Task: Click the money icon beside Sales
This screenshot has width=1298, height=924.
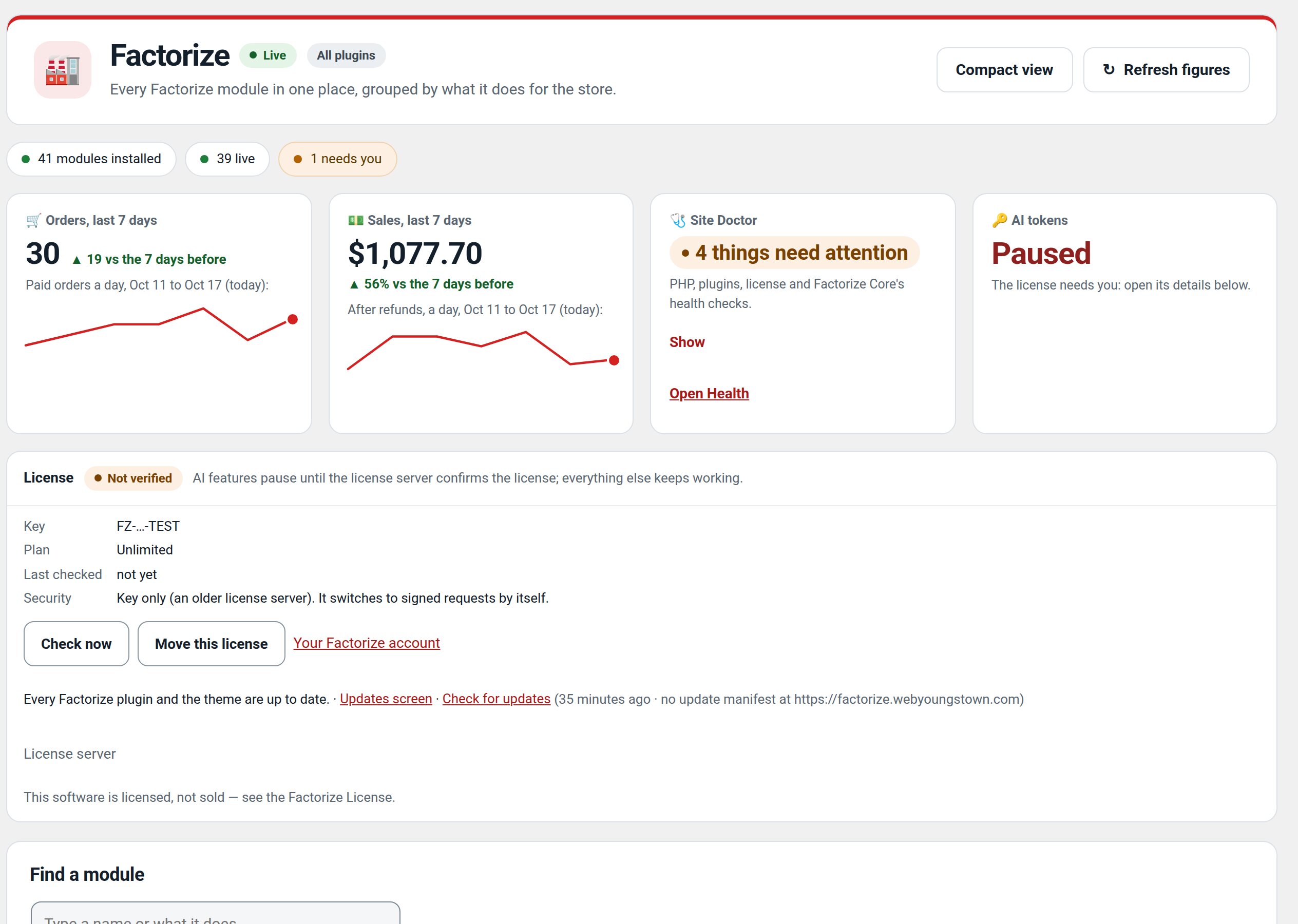Action: pos(356,220)
